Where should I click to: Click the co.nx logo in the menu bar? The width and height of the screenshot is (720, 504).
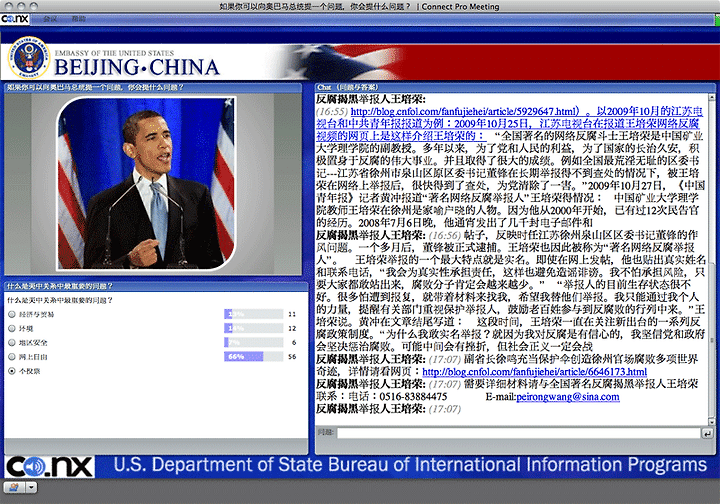15,19
